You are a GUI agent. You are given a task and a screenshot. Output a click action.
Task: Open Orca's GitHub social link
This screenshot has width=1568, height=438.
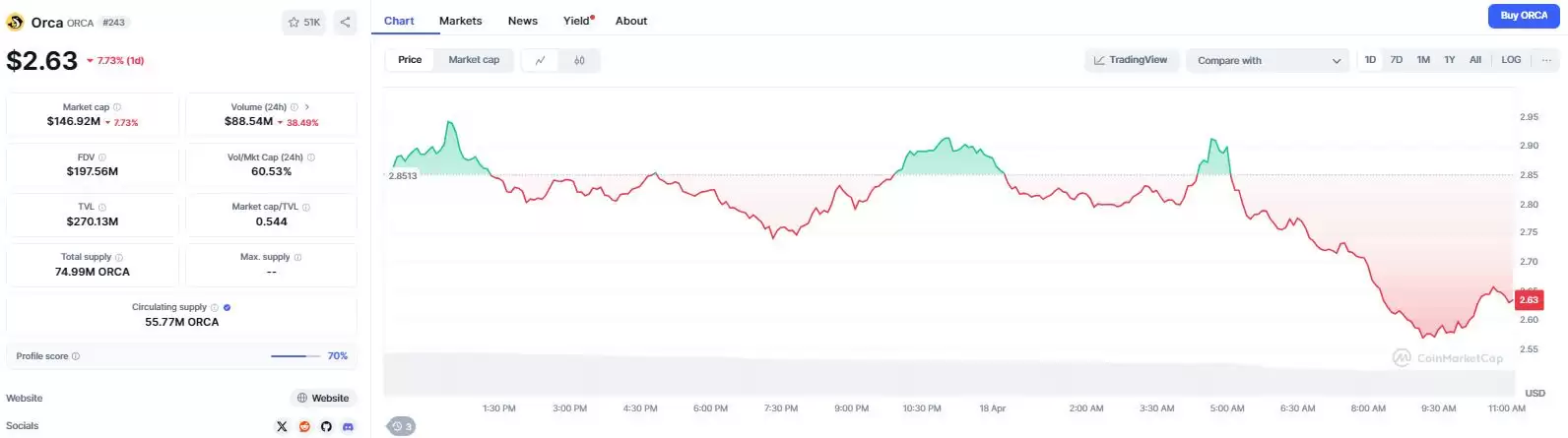(326, 426)
